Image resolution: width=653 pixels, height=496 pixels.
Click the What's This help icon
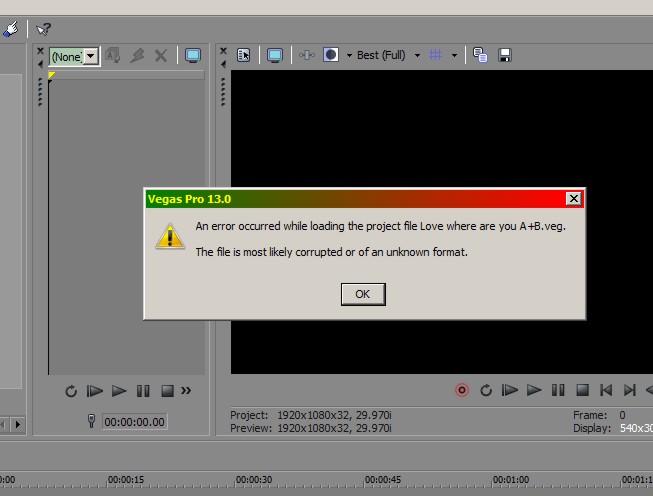(43, 29)
